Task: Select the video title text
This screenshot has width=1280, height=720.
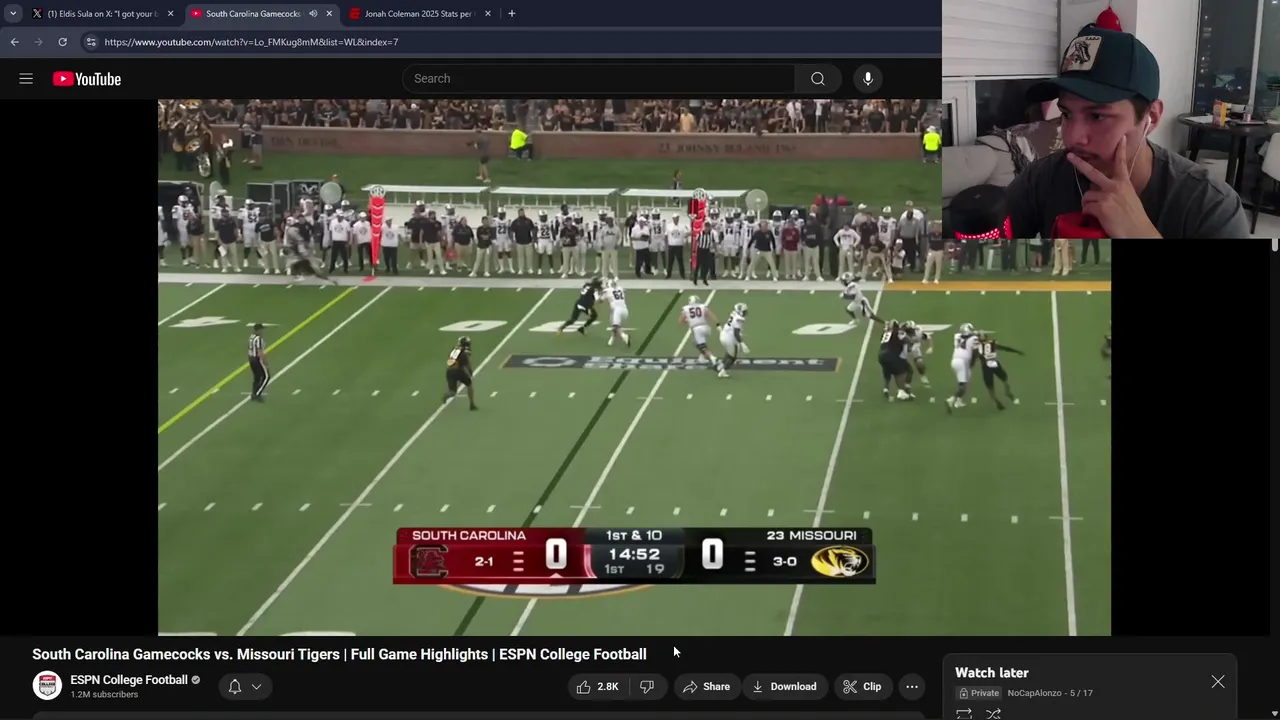Action: coord(339,654)
